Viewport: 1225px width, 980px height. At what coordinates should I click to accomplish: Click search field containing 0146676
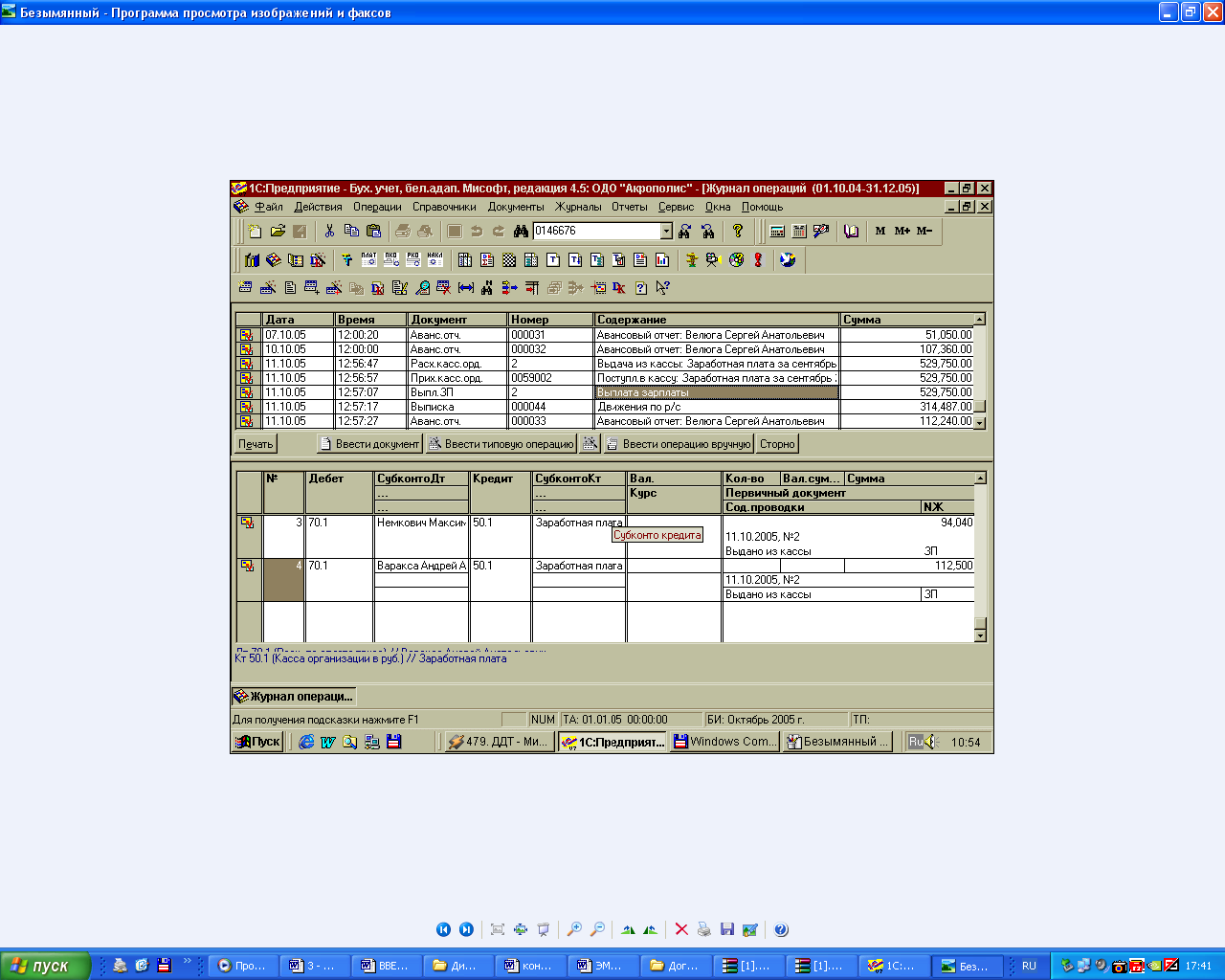(596, 231)
